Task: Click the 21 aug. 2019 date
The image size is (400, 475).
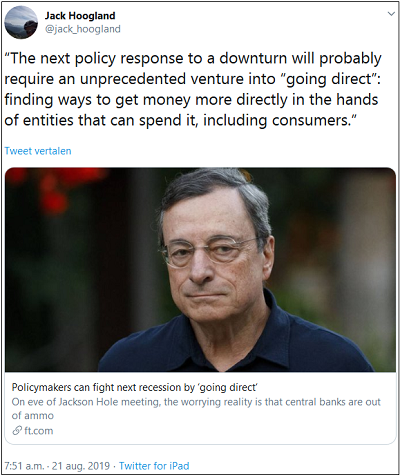Action: (81, 466)
